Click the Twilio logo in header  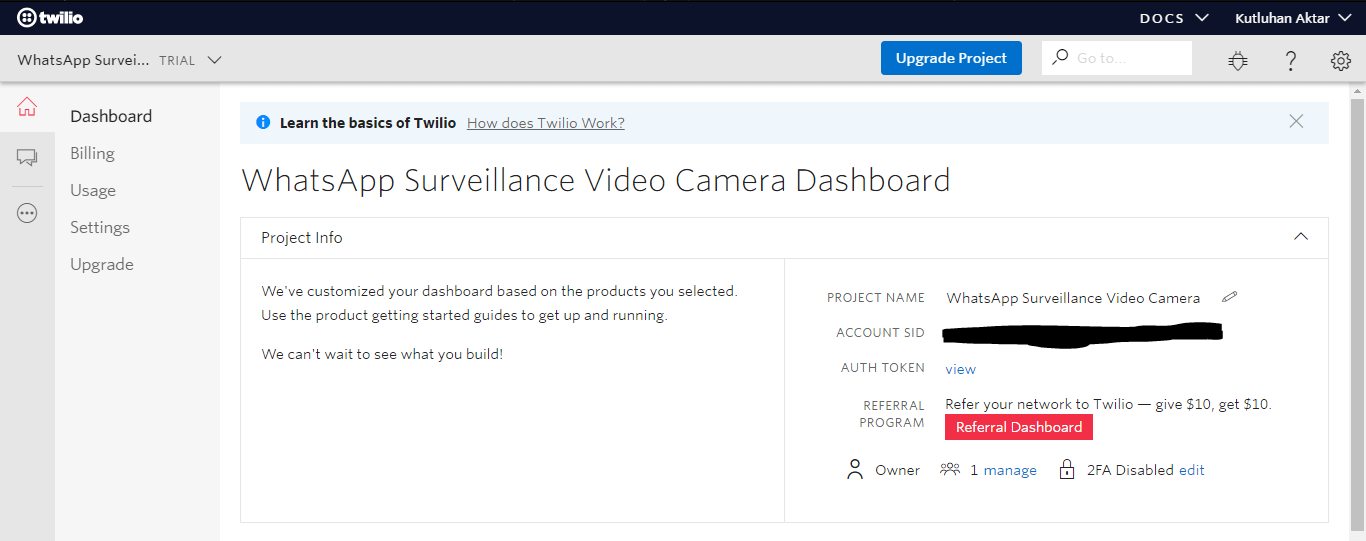pos(50,18)
